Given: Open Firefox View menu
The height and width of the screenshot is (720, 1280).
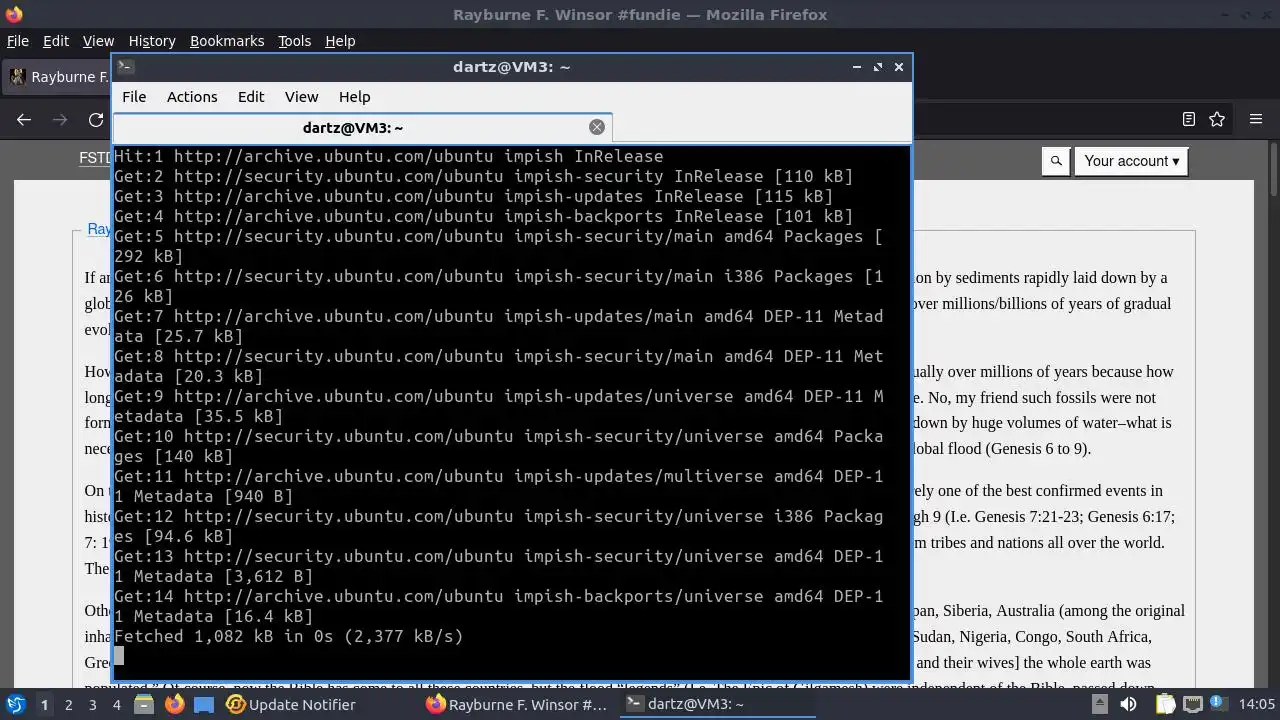Looking at the screenshot, I should [x=98, y=41].
